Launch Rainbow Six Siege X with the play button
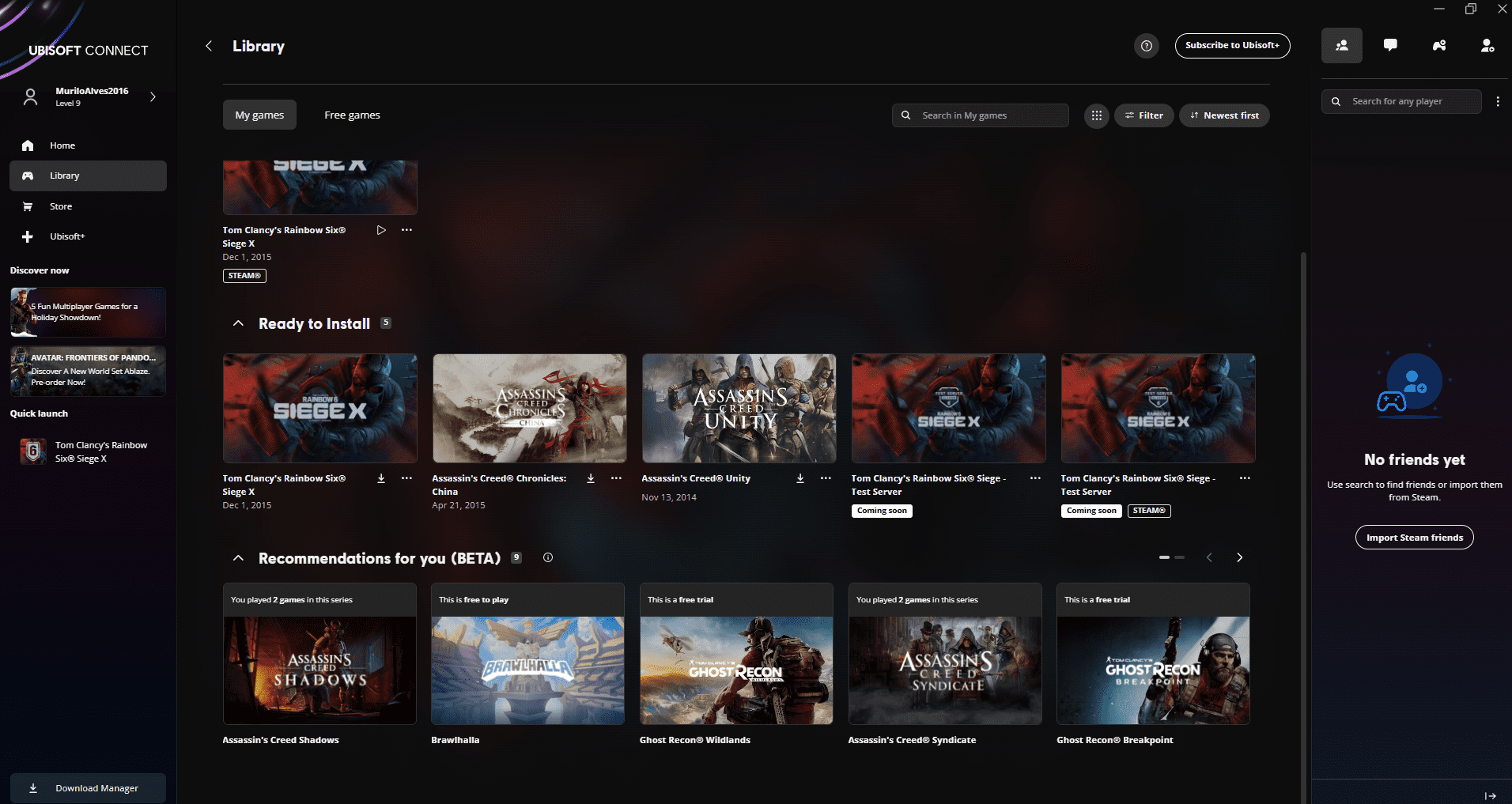 pyautogui.click(x=380, y=229)
